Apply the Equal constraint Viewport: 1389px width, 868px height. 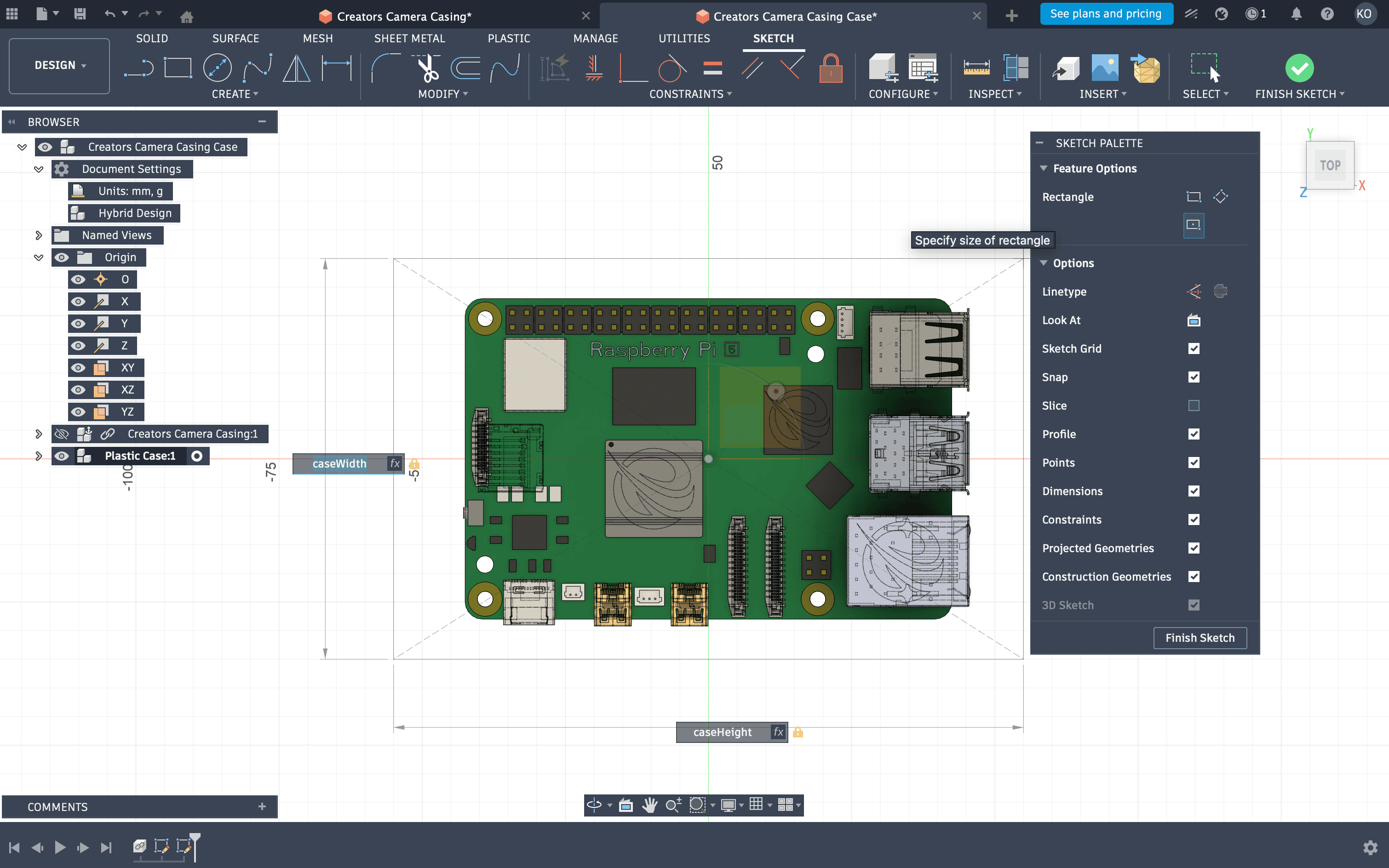coord(712,69)
